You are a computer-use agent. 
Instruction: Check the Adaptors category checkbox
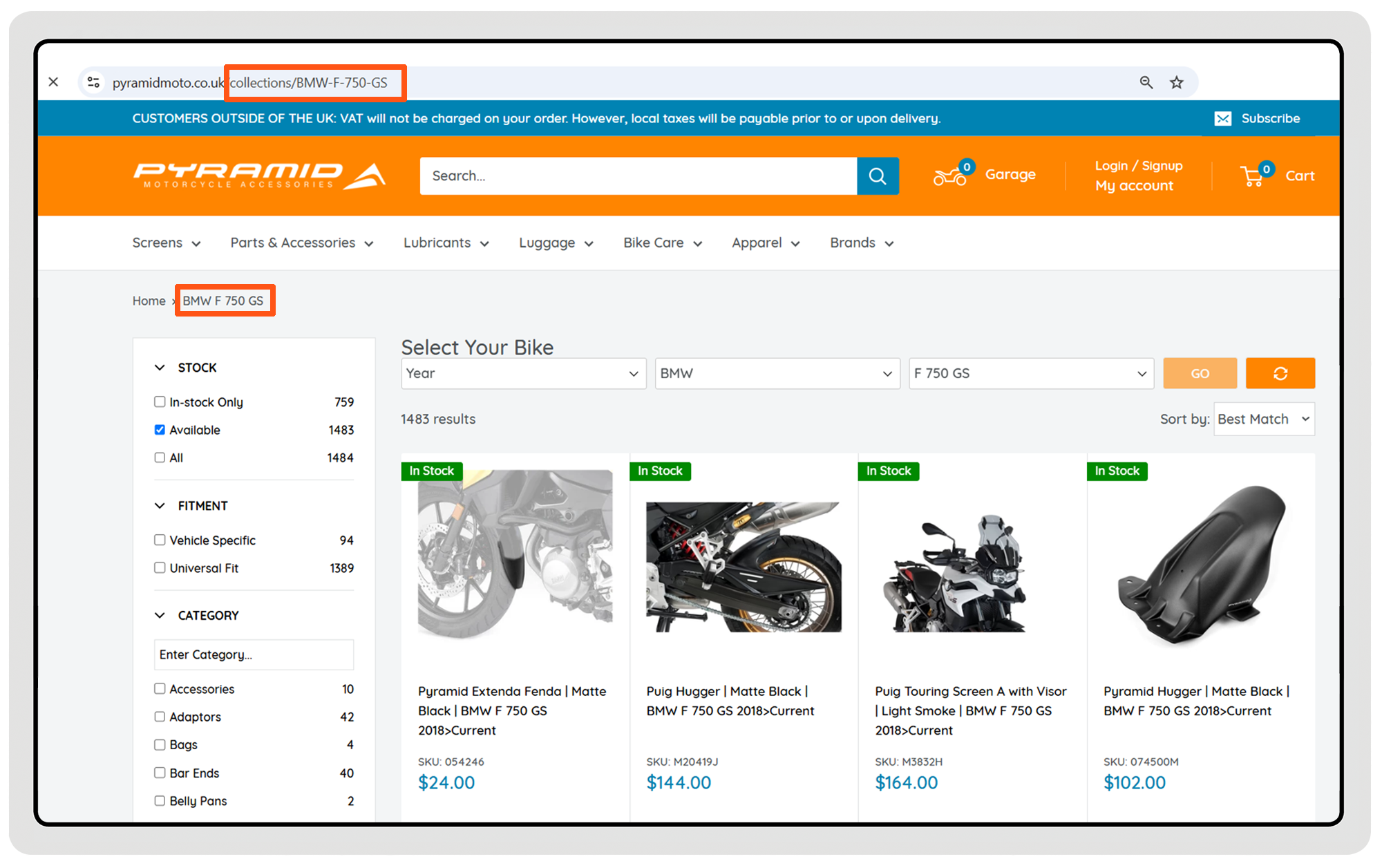point(160,717)
